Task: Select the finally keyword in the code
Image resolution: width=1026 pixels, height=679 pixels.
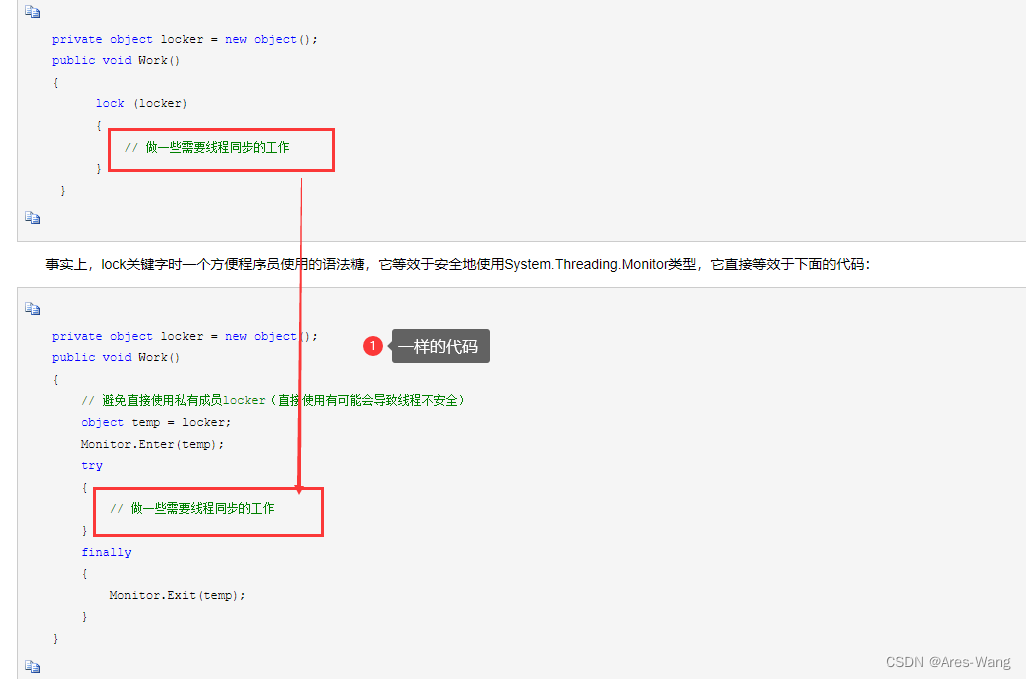Action: tap(106, 551)
